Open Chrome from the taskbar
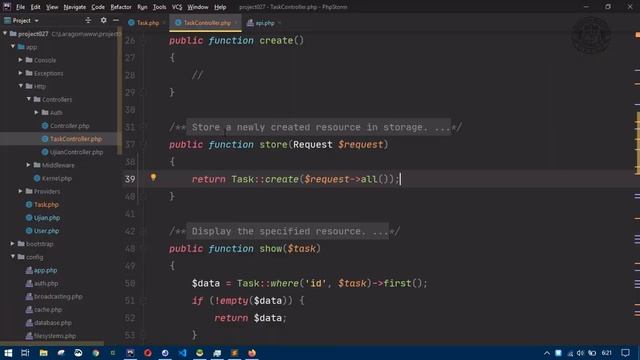This screenshot has height=360, width=640. pos(96,353)
